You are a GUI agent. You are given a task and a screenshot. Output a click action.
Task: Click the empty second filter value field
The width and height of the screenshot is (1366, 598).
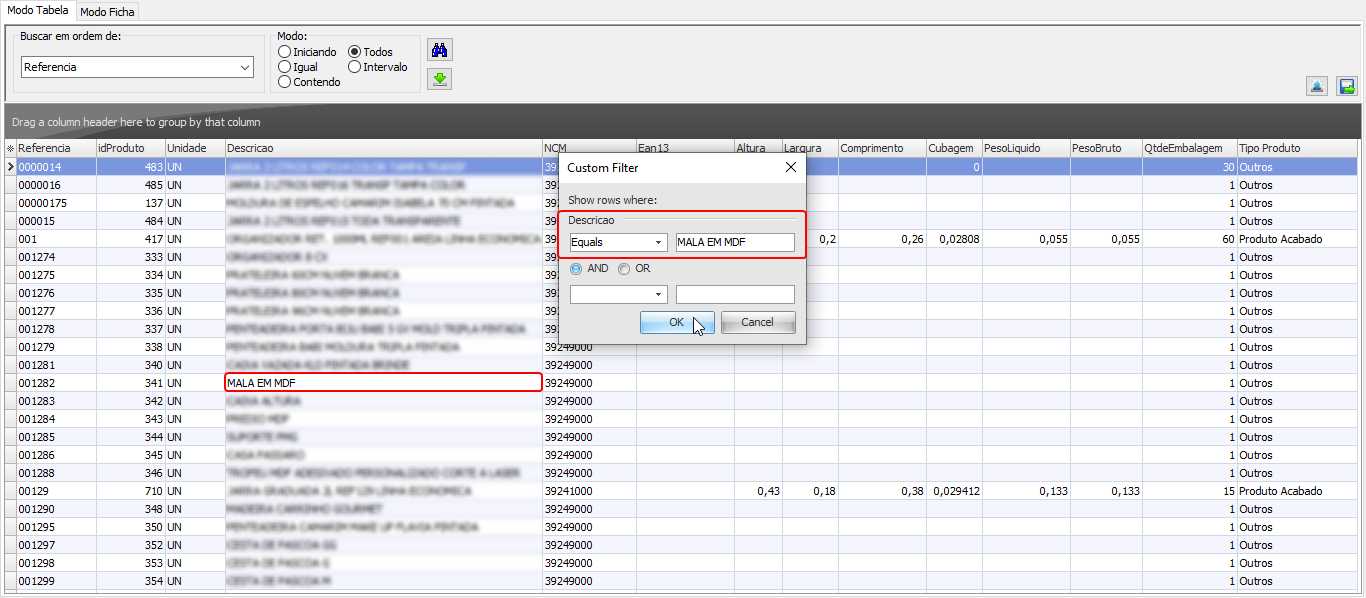click(735, 295)
